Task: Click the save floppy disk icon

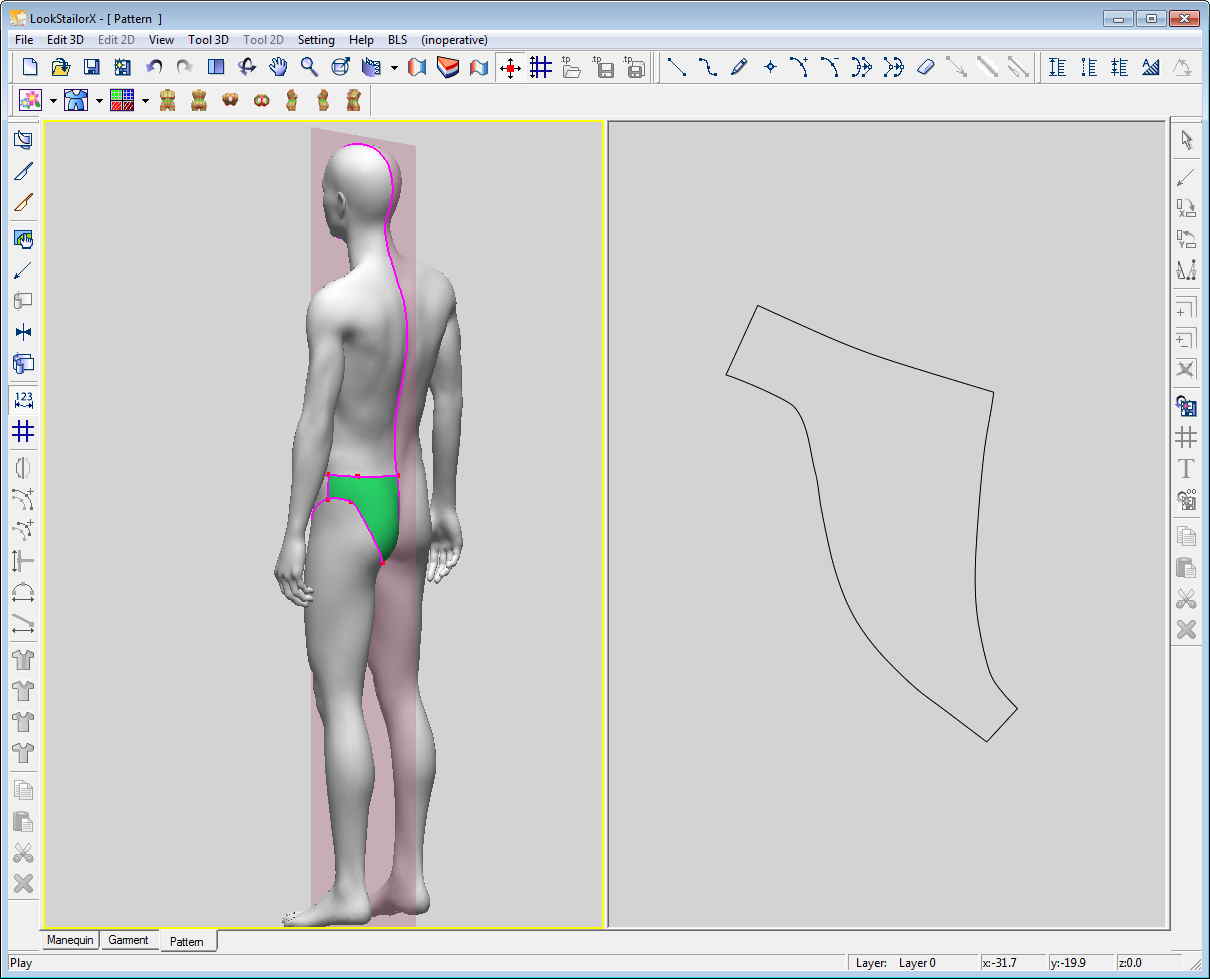Action: pyautogui.click(x=92, y=67)
